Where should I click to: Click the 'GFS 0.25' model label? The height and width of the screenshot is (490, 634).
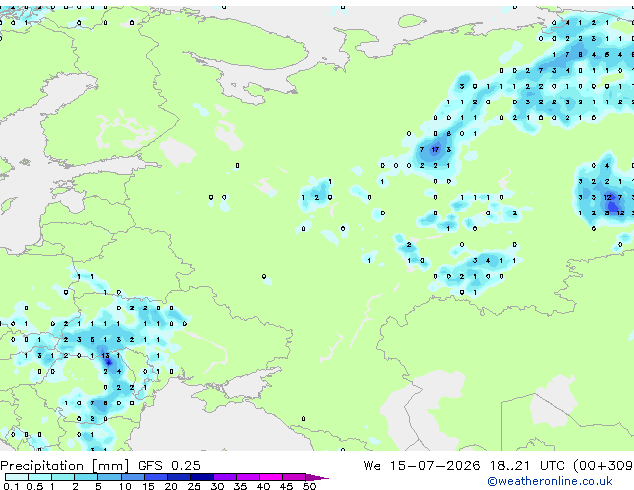(169, 466)
